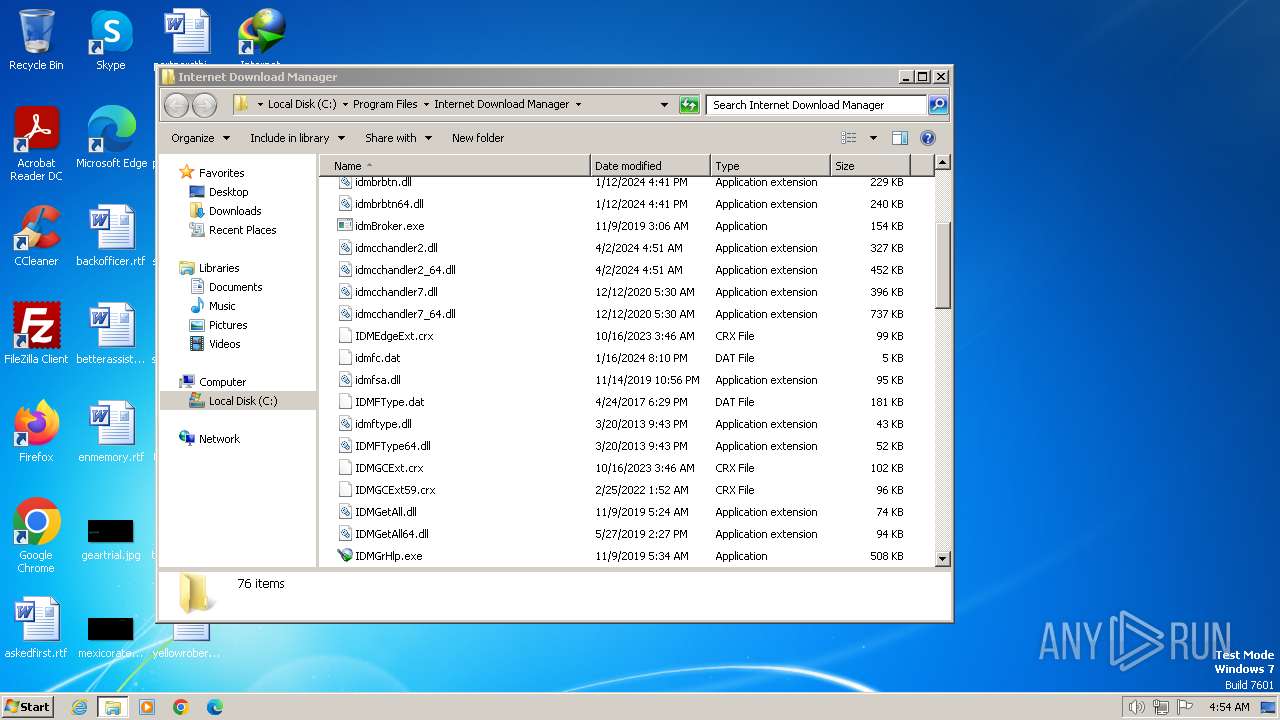Viewport: 1280px width, 720px height.
Task: Select Desktop under Favorites
Action: (x=228, y=192)
